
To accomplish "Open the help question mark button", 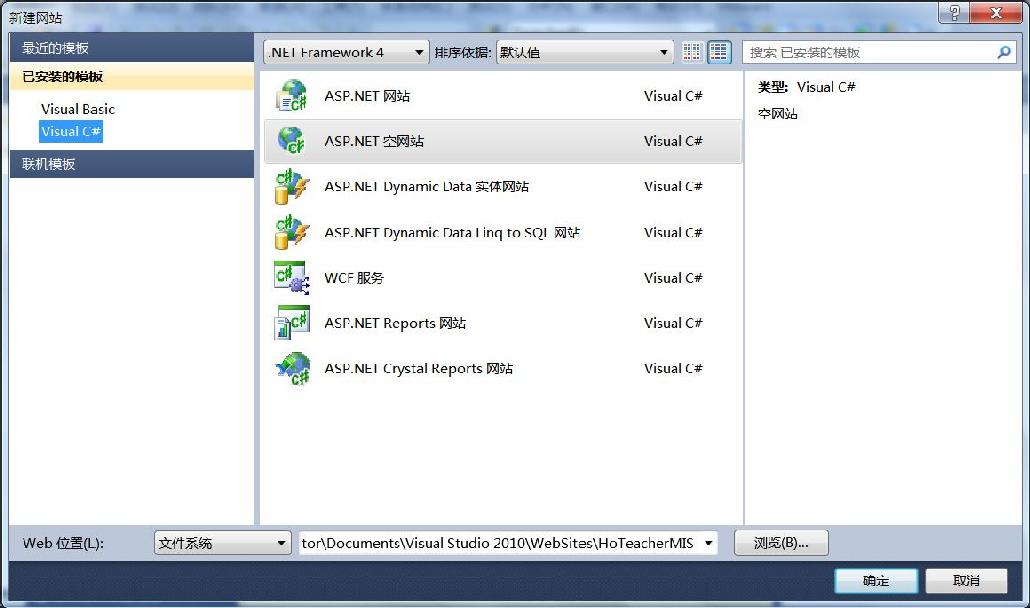I will click(x=954, y=12).
